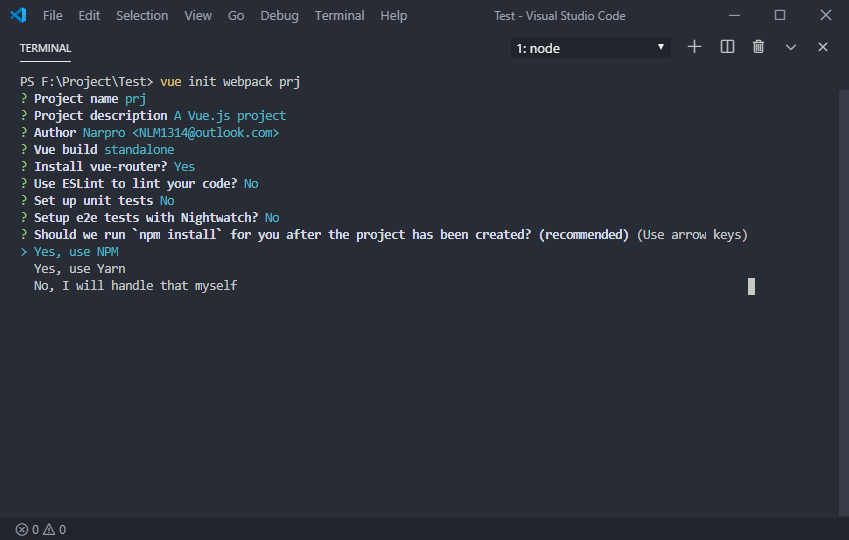The image size is (849, 540).
Task: Close the VS Code window
Action: click(x=826, y=15)
